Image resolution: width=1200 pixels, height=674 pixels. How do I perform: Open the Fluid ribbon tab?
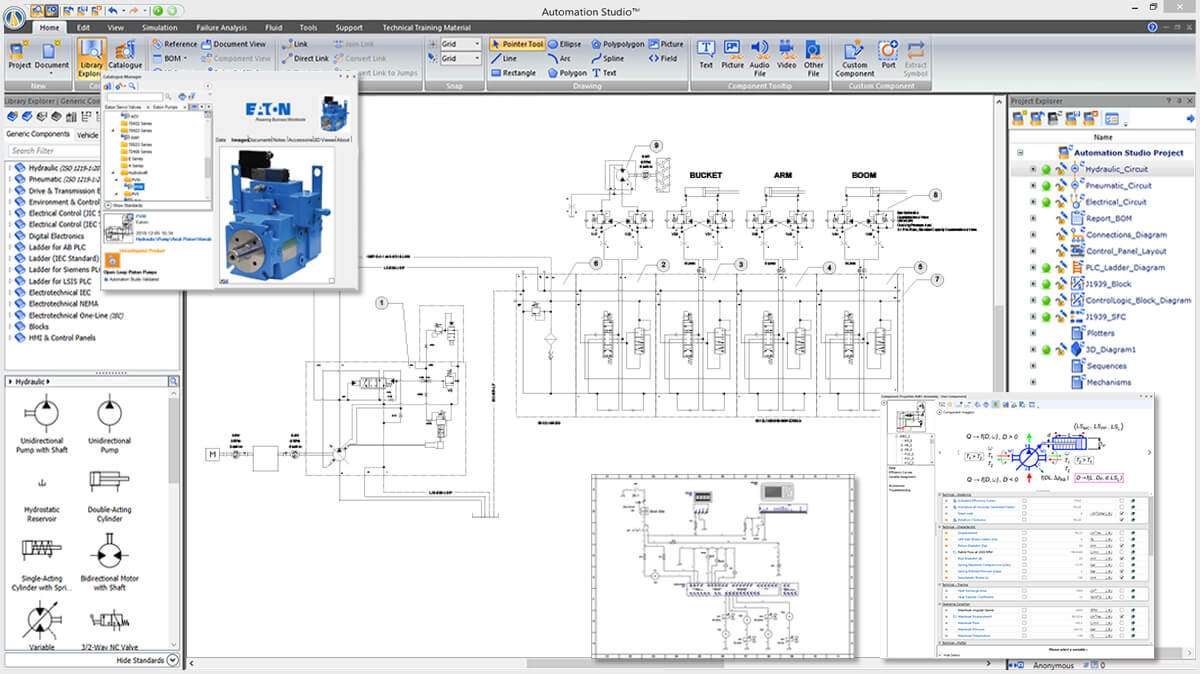coord(276,27)
